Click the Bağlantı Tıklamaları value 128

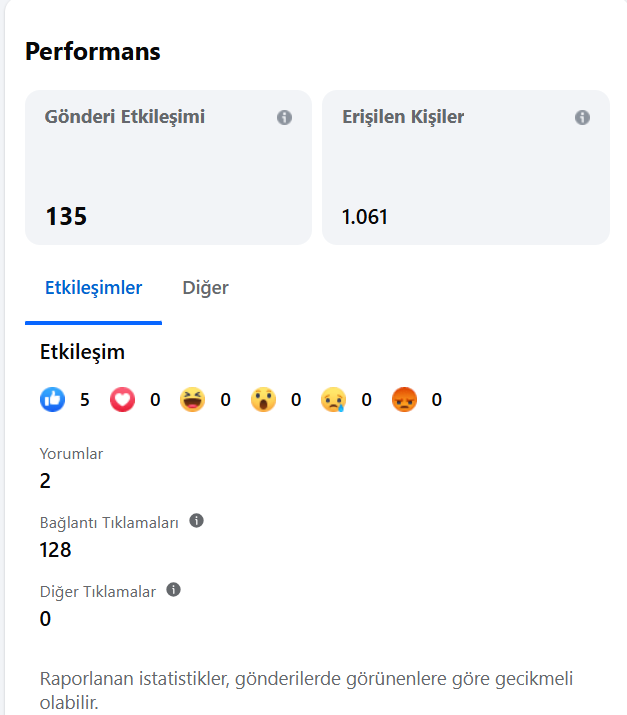tap(56, 549)
